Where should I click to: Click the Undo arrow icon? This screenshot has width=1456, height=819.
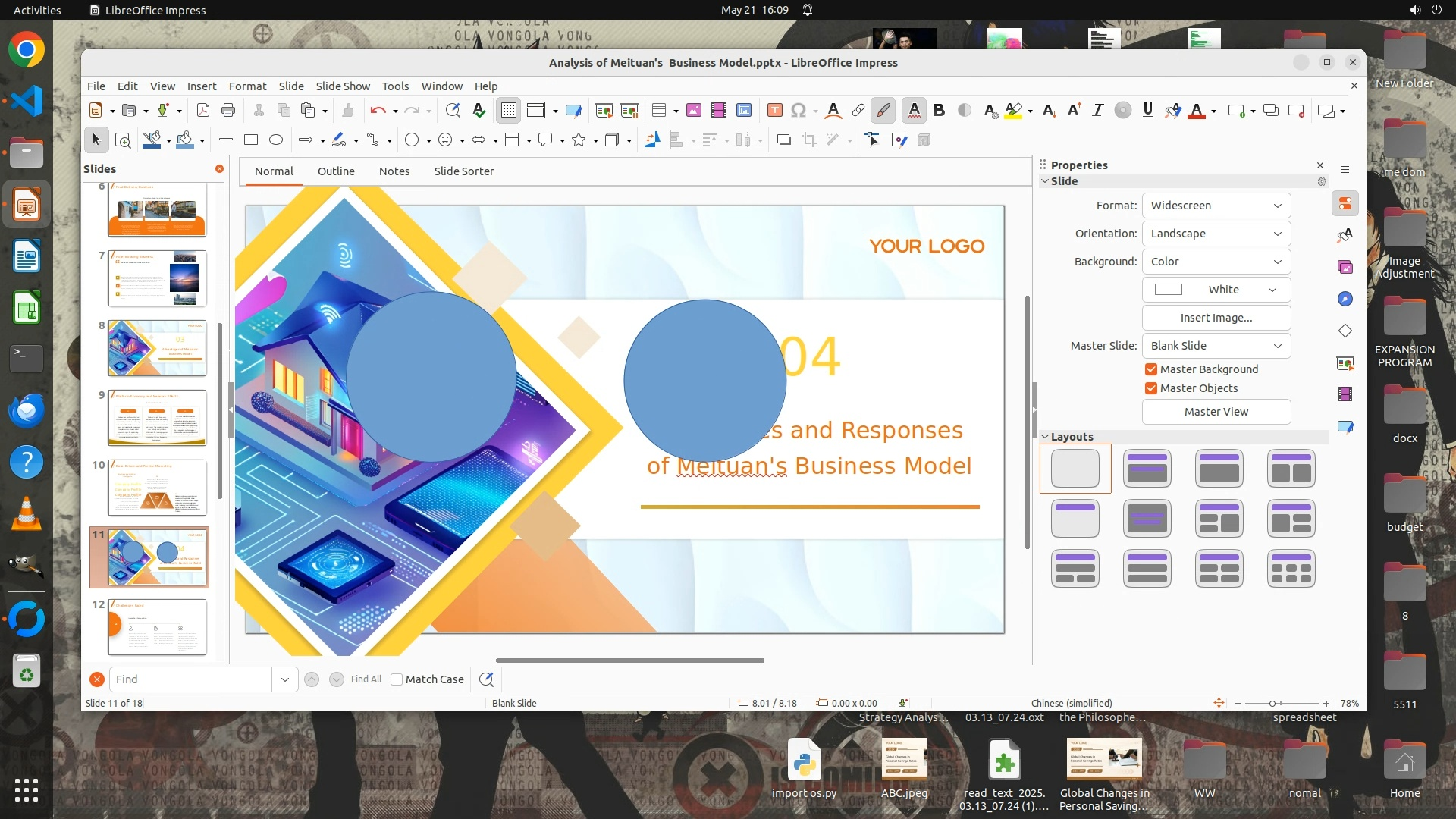[x=378, y=111]
